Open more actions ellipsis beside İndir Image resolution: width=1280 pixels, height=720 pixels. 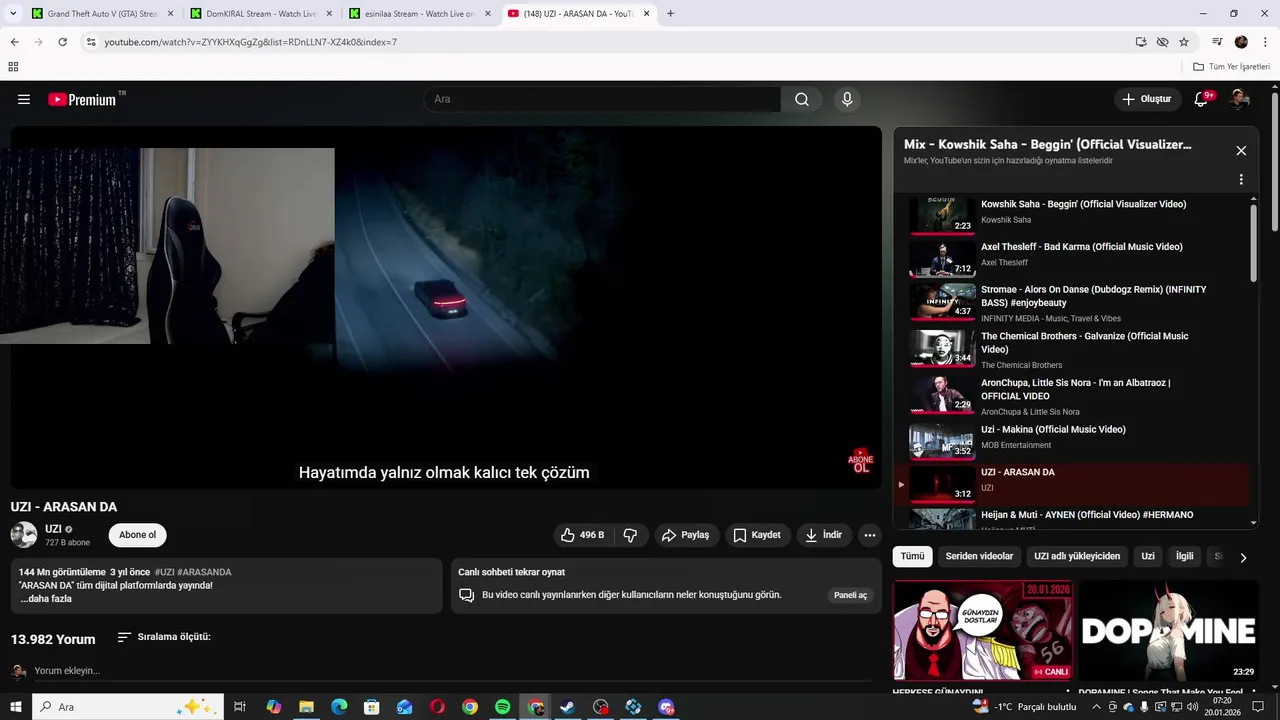pyautogui.click(x=870, y=535)
